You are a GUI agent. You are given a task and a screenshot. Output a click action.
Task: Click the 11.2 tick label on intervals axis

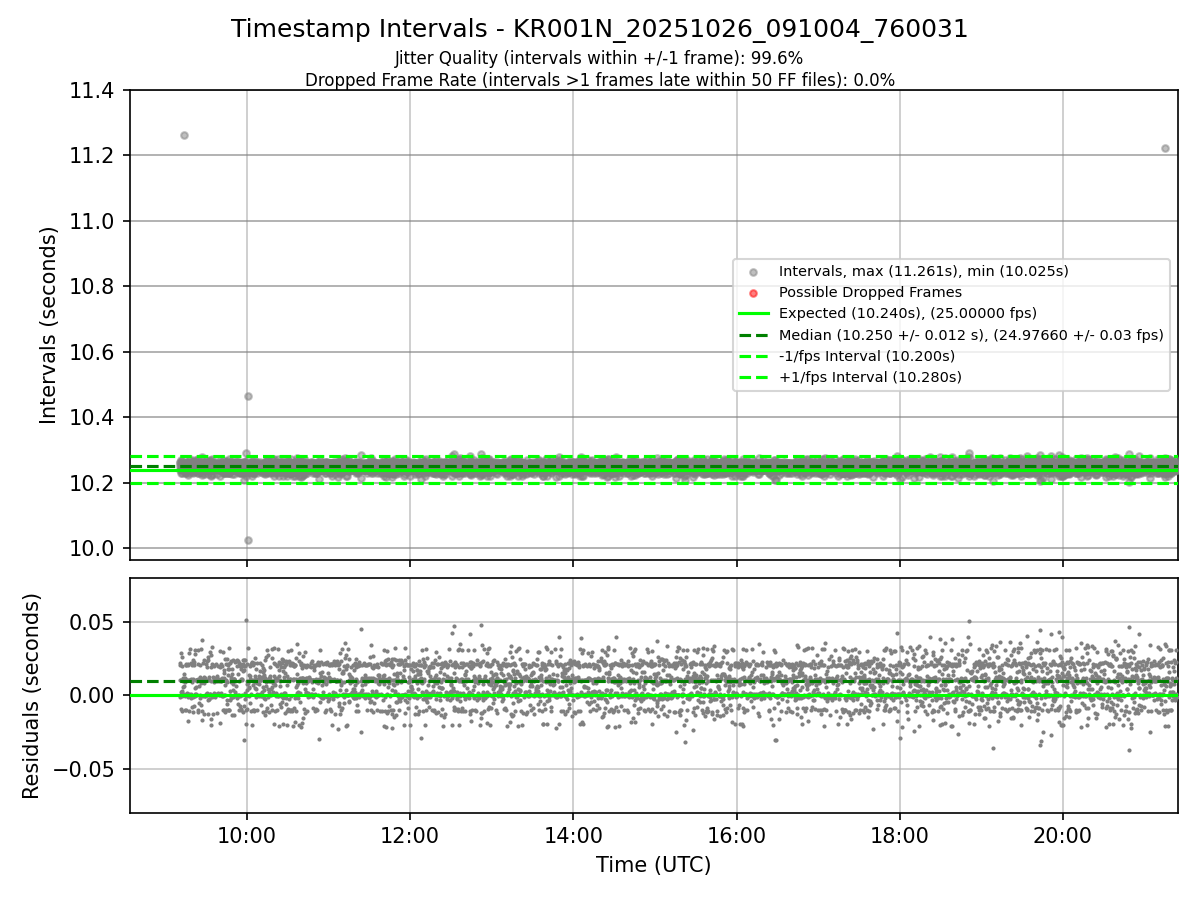pyautogui.click(x=94, y=156)
